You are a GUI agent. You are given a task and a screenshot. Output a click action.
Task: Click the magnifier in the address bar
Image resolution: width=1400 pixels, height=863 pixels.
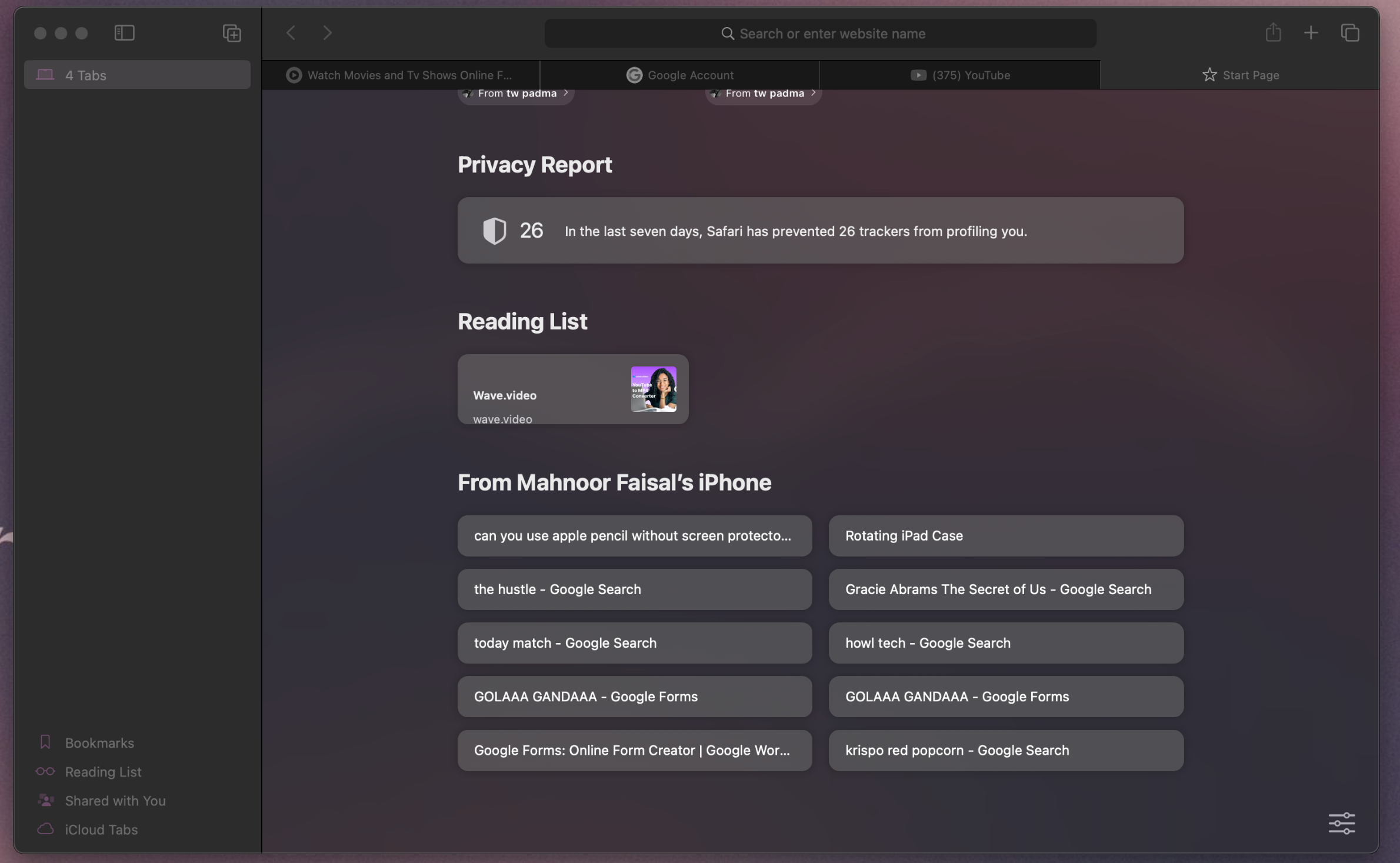pyautogui.click(x=728, y=34)
